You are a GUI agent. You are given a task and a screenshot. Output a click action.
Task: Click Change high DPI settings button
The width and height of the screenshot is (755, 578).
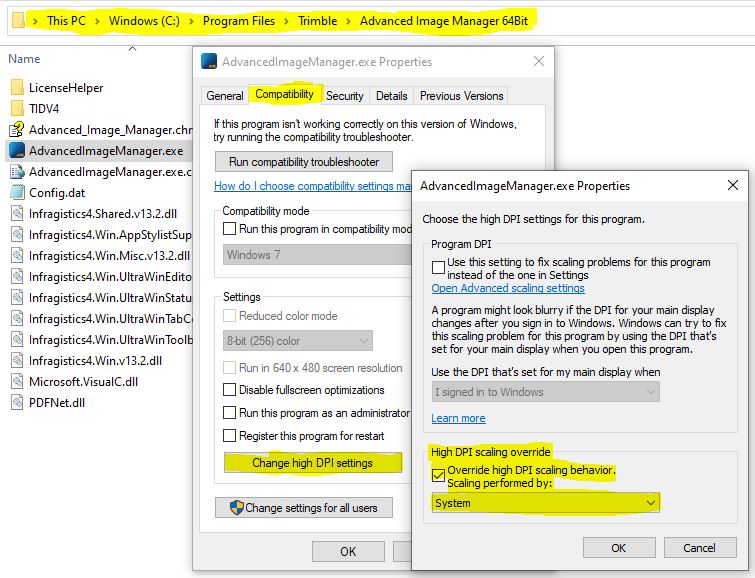pos(312,463)
